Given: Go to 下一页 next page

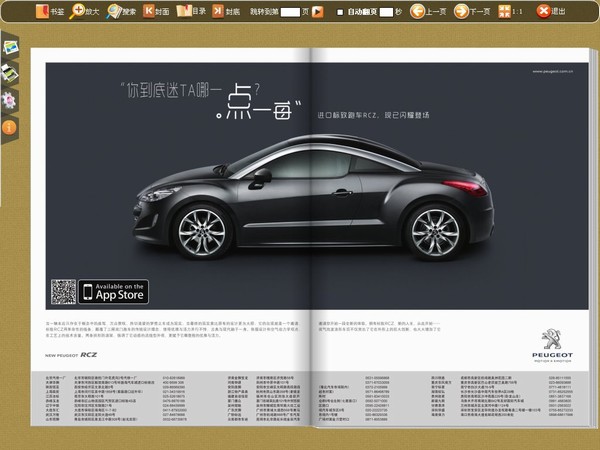Looking at the screenshot, I should pyautogui.click(x=472, y=11).
